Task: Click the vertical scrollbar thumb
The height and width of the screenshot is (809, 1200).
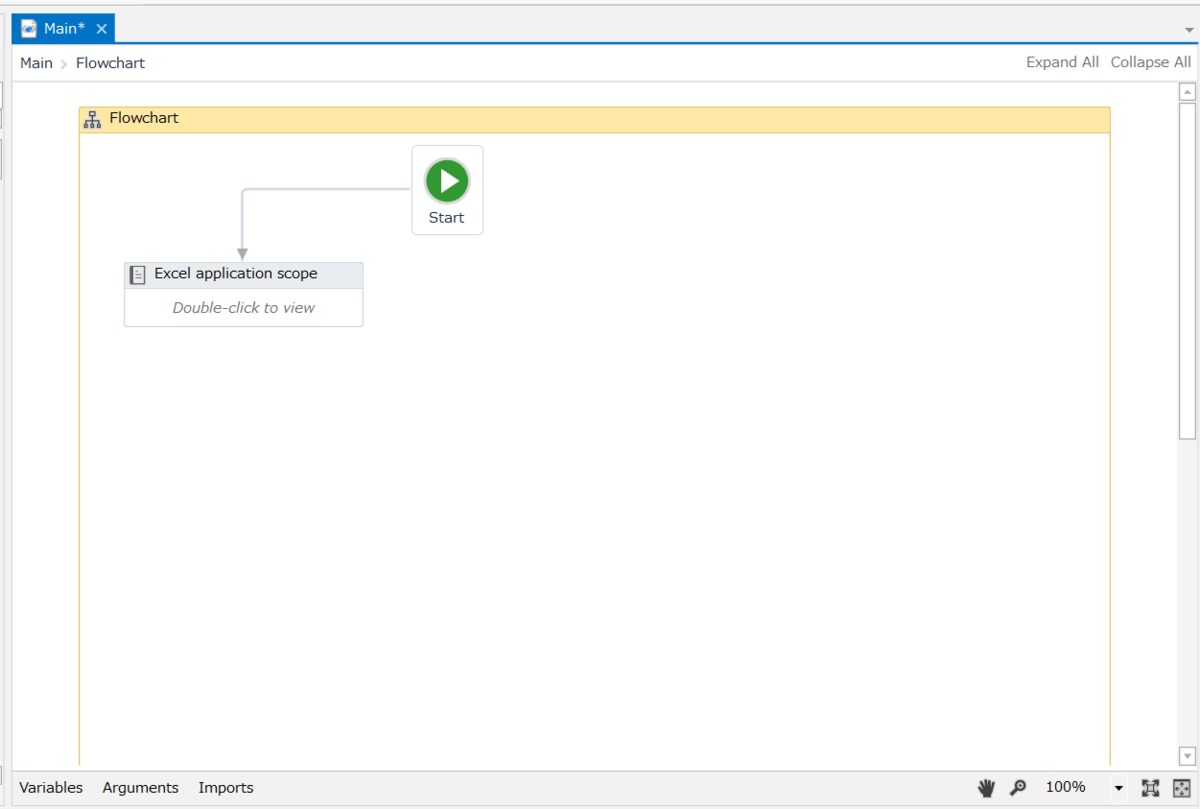Action: (x=1187, y=271)
